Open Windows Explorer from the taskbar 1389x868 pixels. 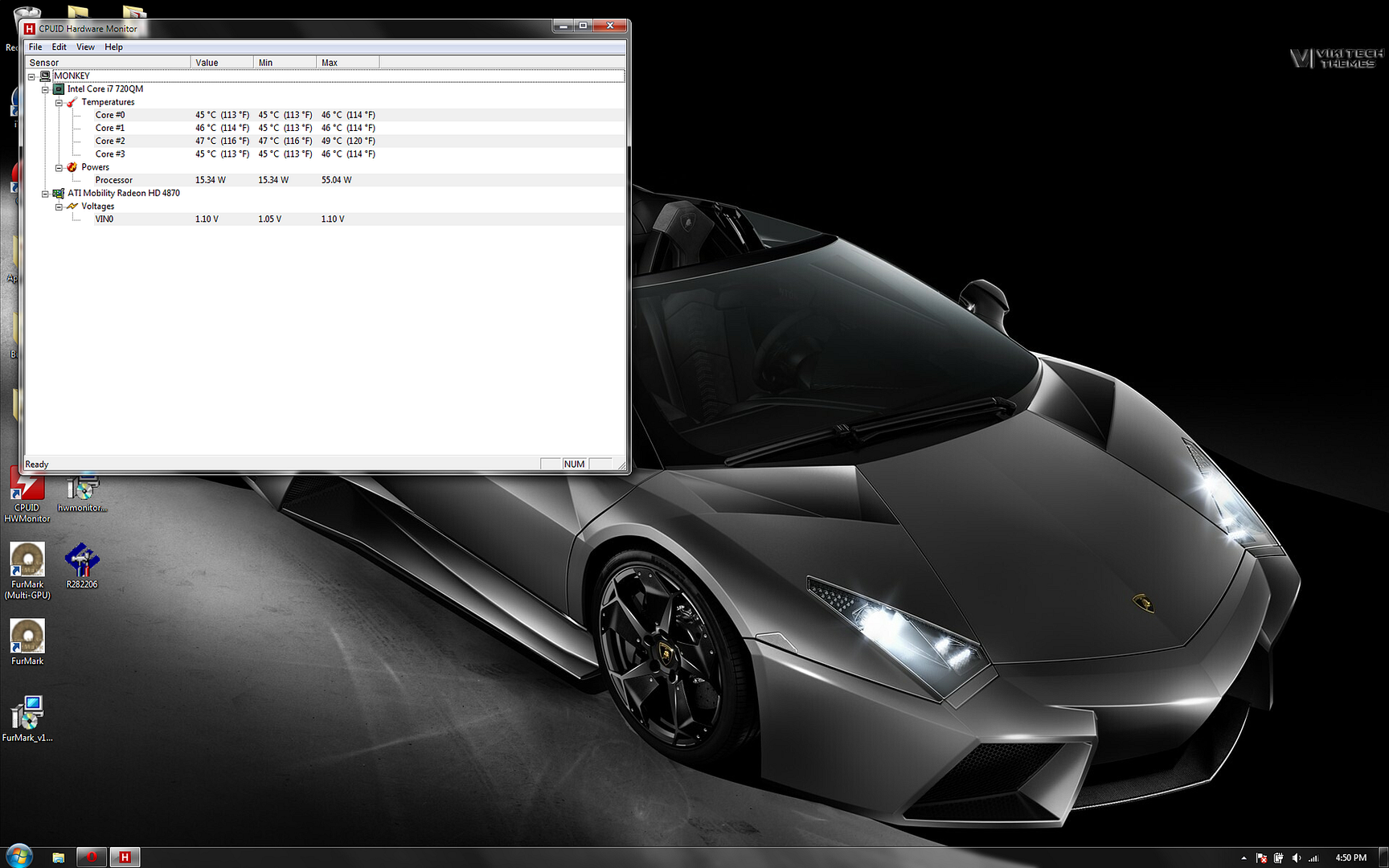pyautogui.click(x=59, y=858)
